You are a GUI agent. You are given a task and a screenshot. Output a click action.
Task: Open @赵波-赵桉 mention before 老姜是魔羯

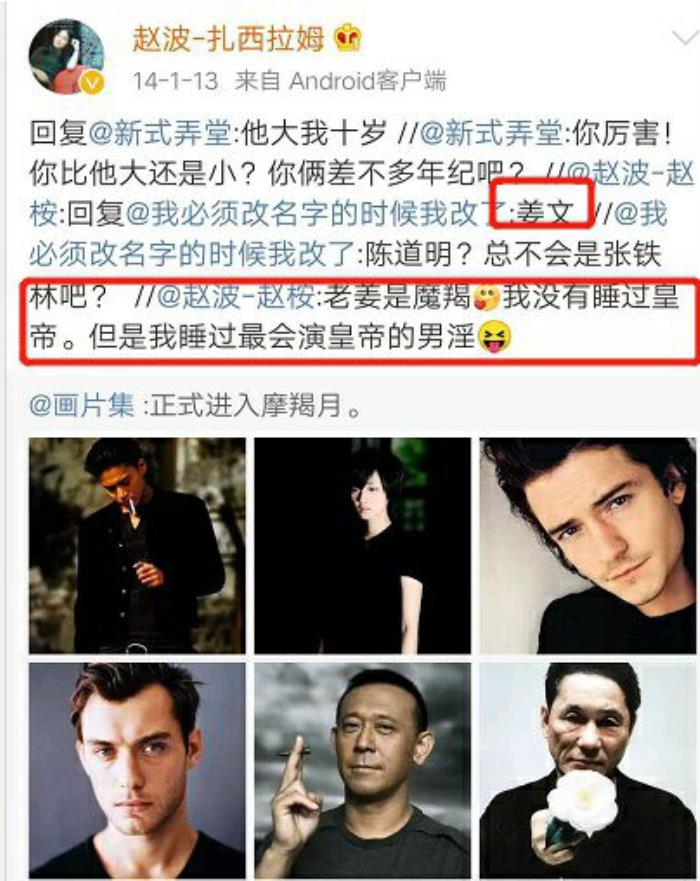pyautogui.click(x=235, y=296)
